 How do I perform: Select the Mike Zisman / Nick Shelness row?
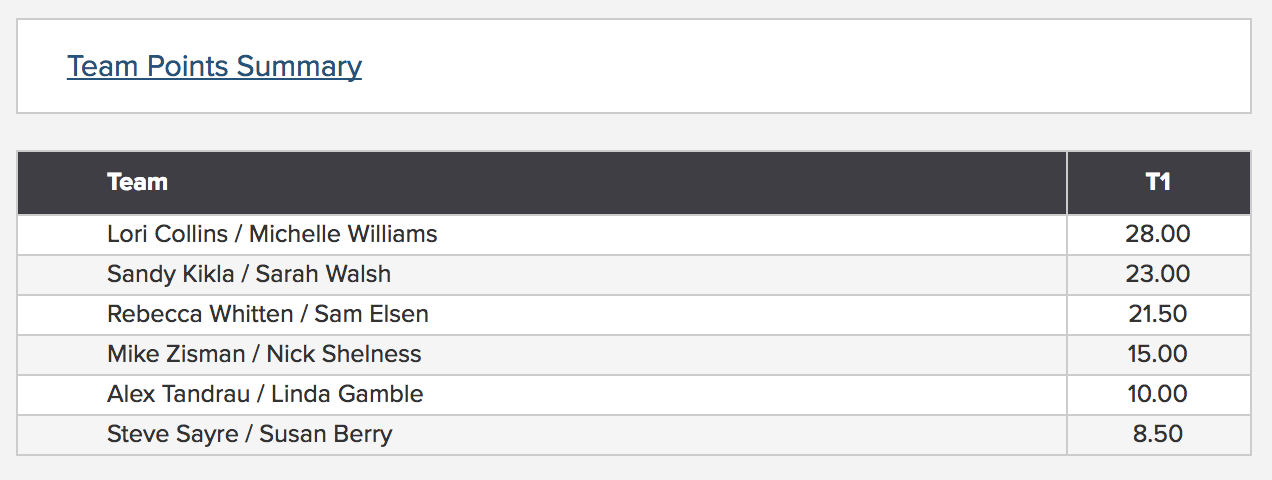coord(634,354)
